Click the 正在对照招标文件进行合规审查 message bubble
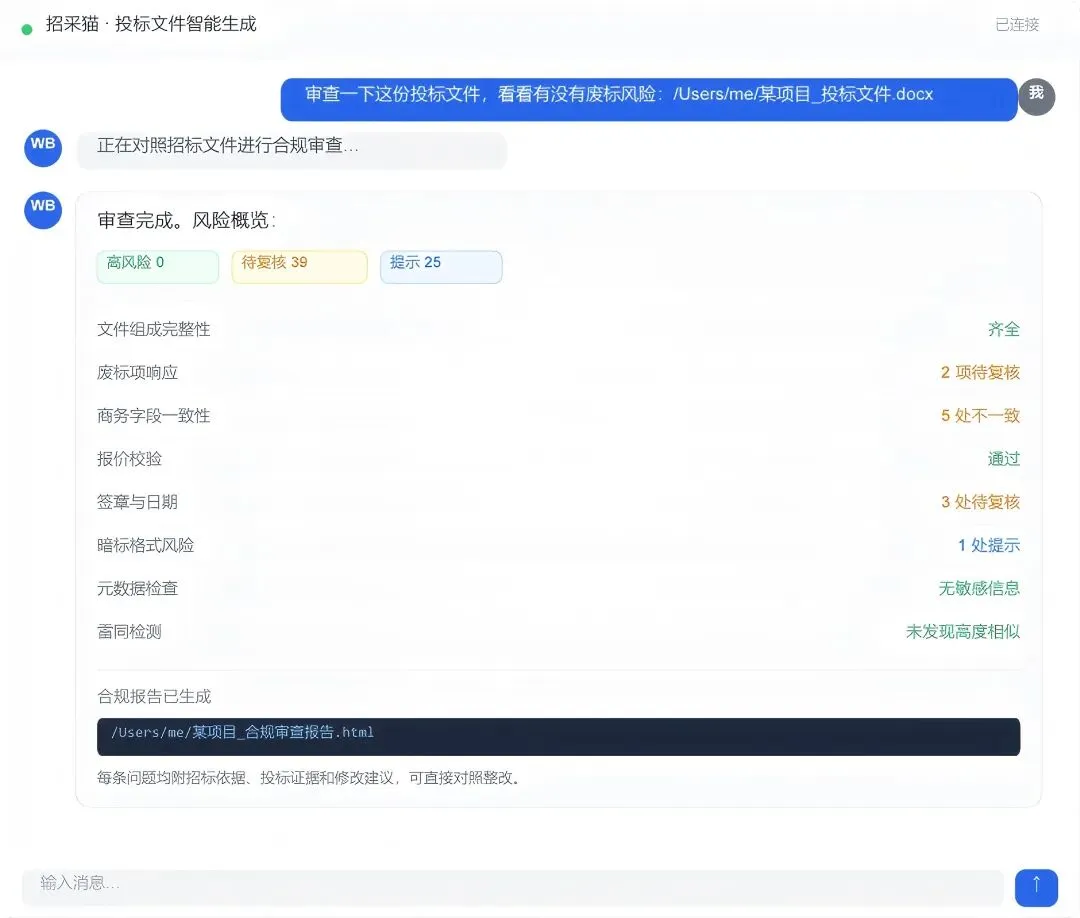 (292, 149)
